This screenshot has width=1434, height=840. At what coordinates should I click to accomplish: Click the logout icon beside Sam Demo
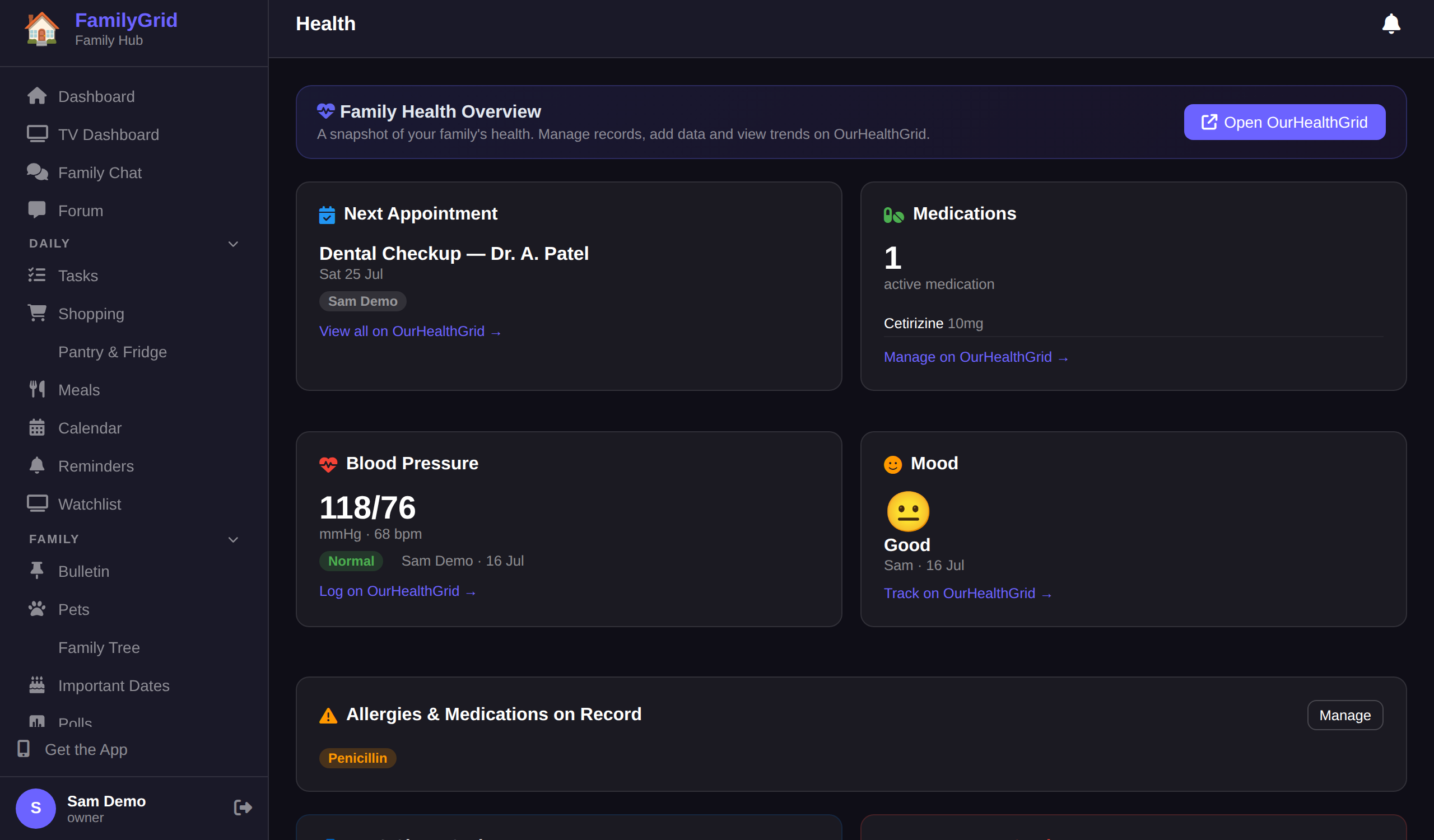click(x=243, y=808)
